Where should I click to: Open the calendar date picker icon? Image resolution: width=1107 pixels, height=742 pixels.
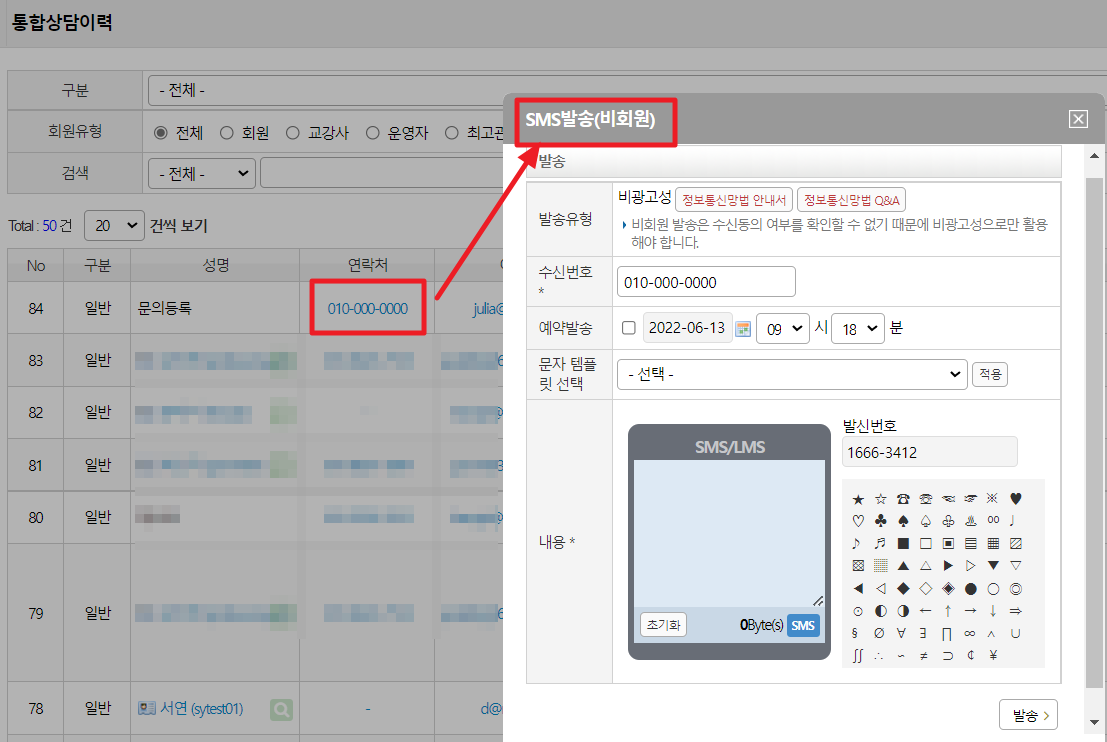743,329
